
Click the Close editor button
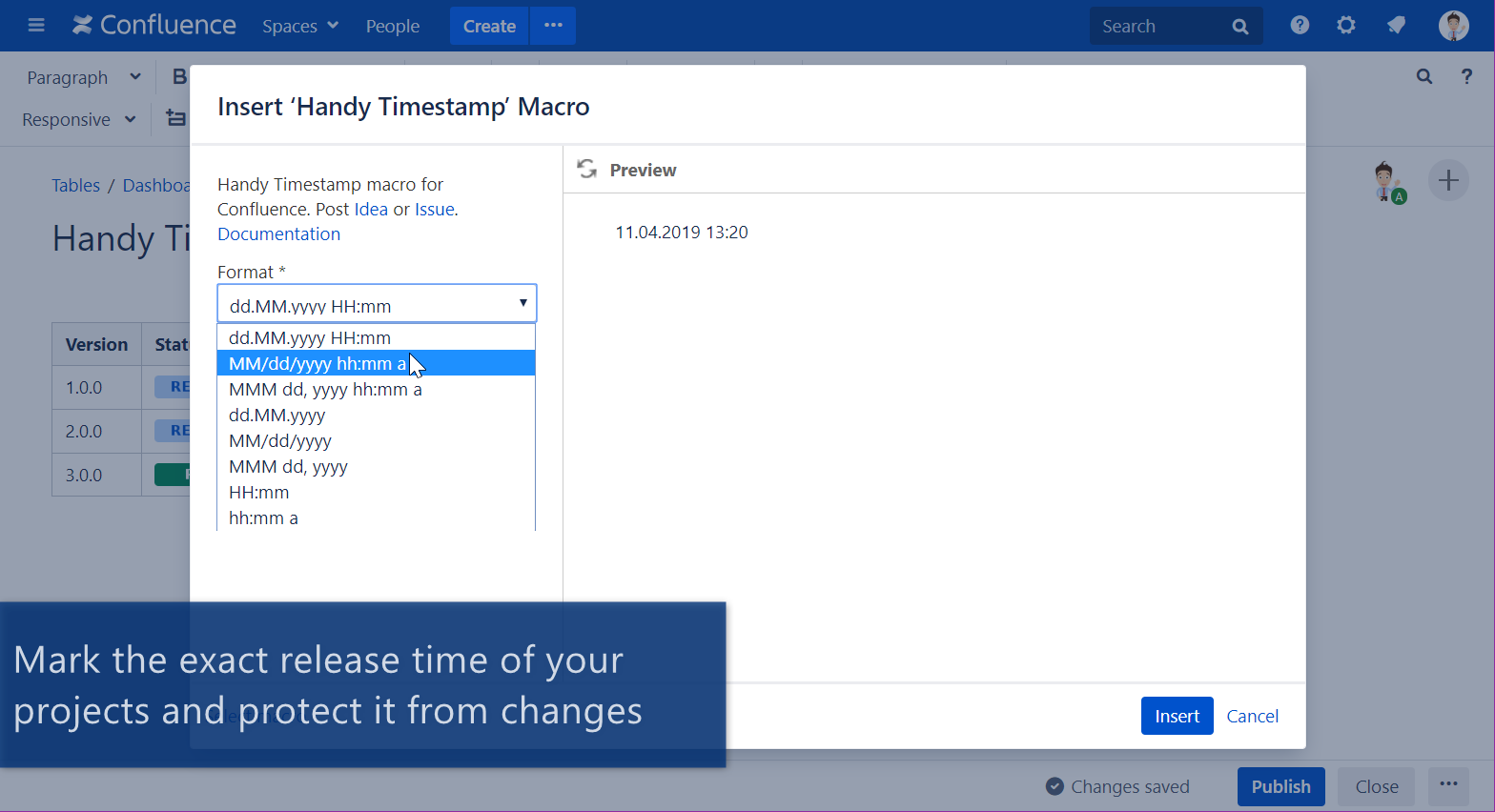[x=1377, y=786]
